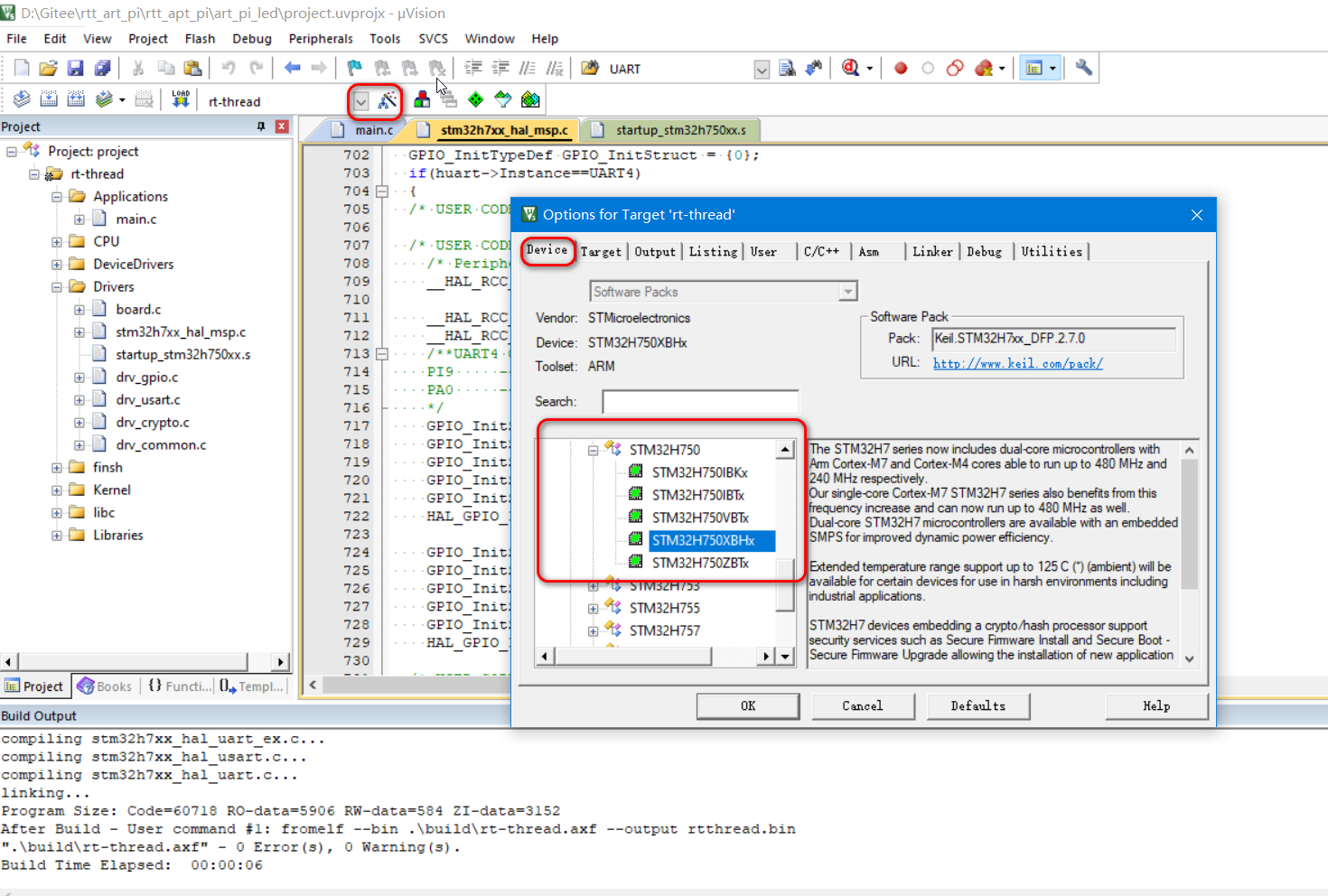Toggle fold marker at line 704
This screenshot has width=1328, height=896.
point(381,191)
